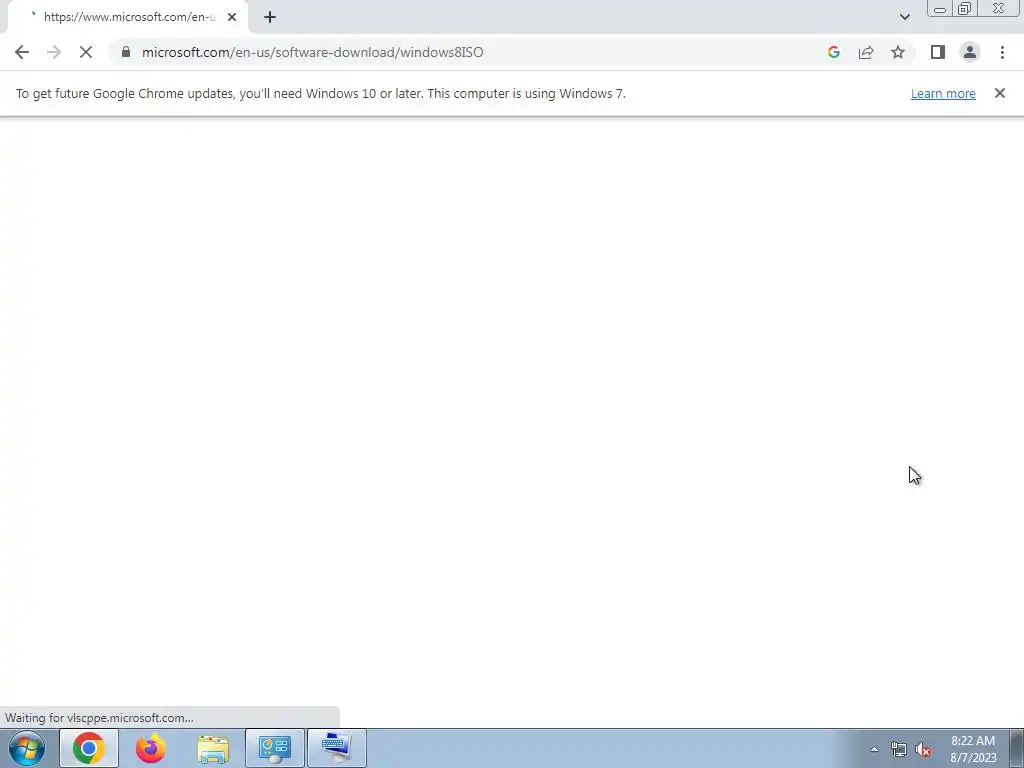Open Windows Explorer from taskbar
Viewport: 1024px width, 768px height.
click(x=213, y=748)
